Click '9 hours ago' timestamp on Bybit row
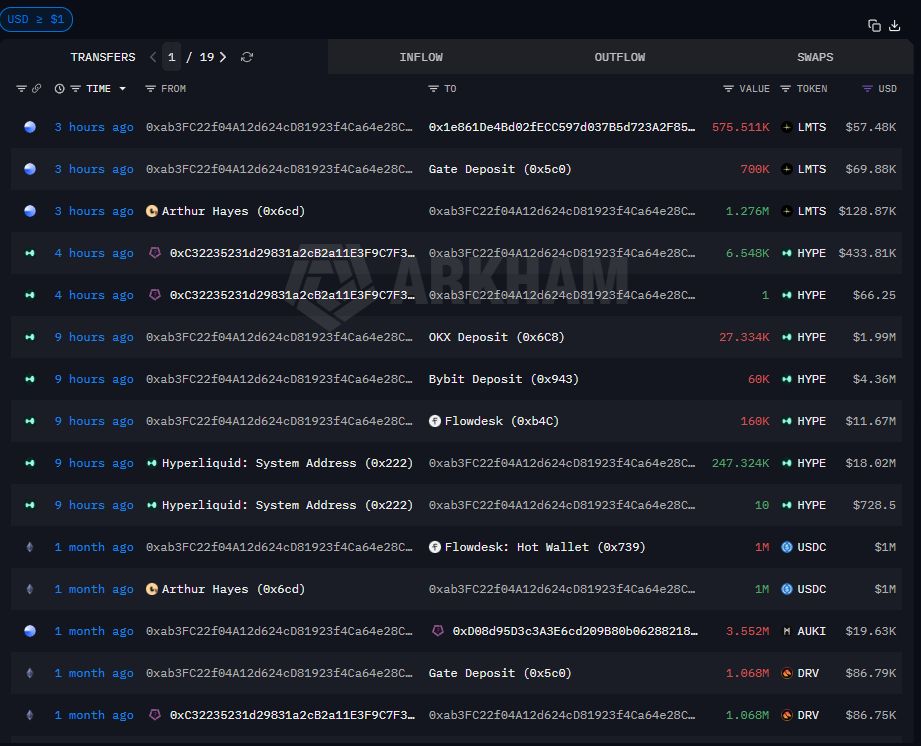The height and width of the screenshot is (746, 921). pyautogui.click(x=94, y=379)
